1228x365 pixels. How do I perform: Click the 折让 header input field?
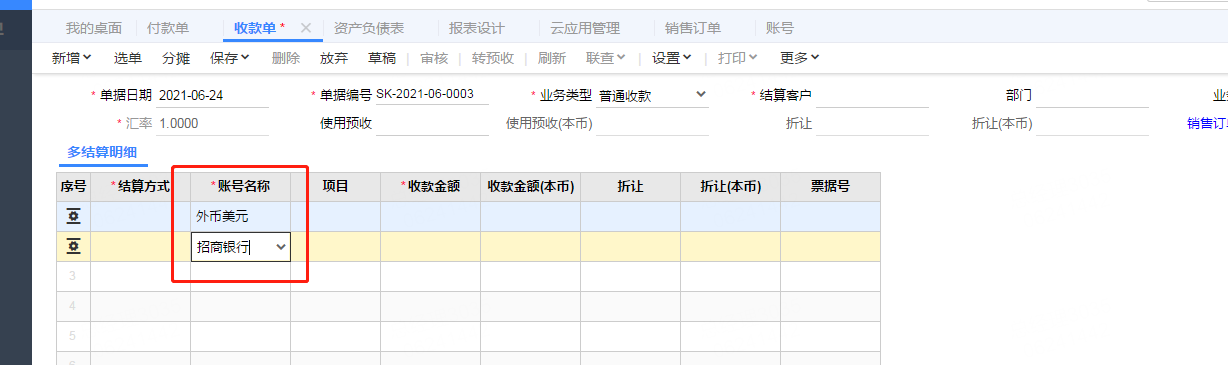tap(873, 124)
